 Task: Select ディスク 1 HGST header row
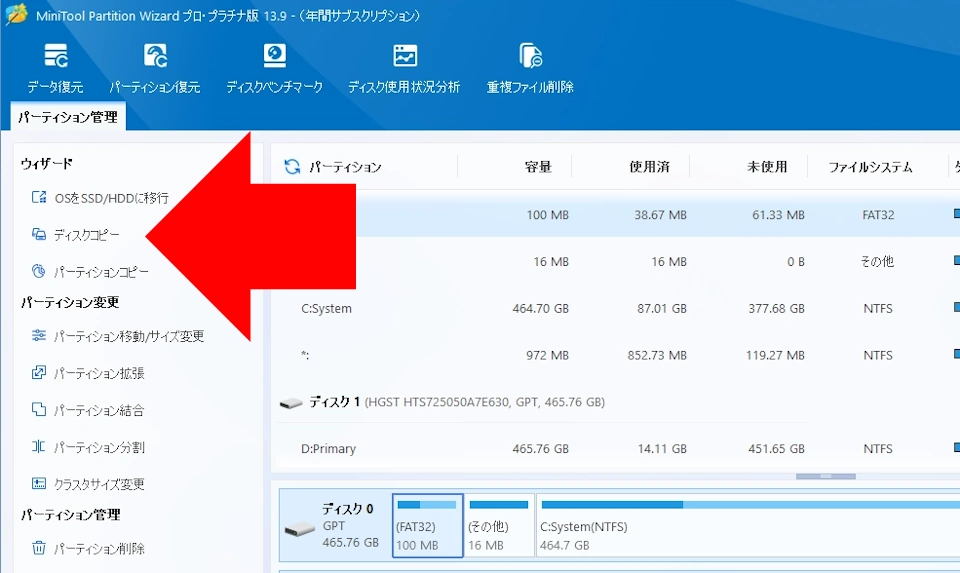[615, 402]
